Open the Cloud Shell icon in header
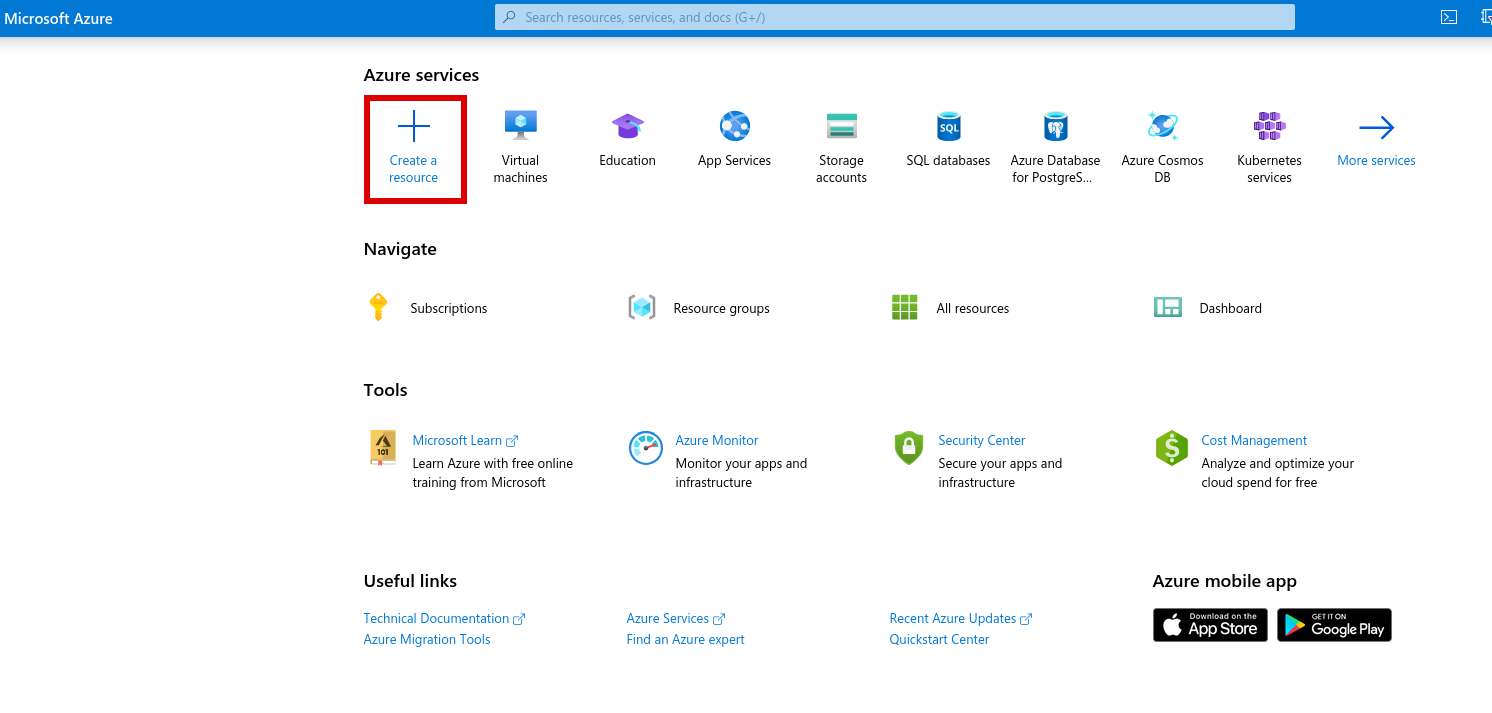This screenshot has width=1492, height=713. point(1448,17)
